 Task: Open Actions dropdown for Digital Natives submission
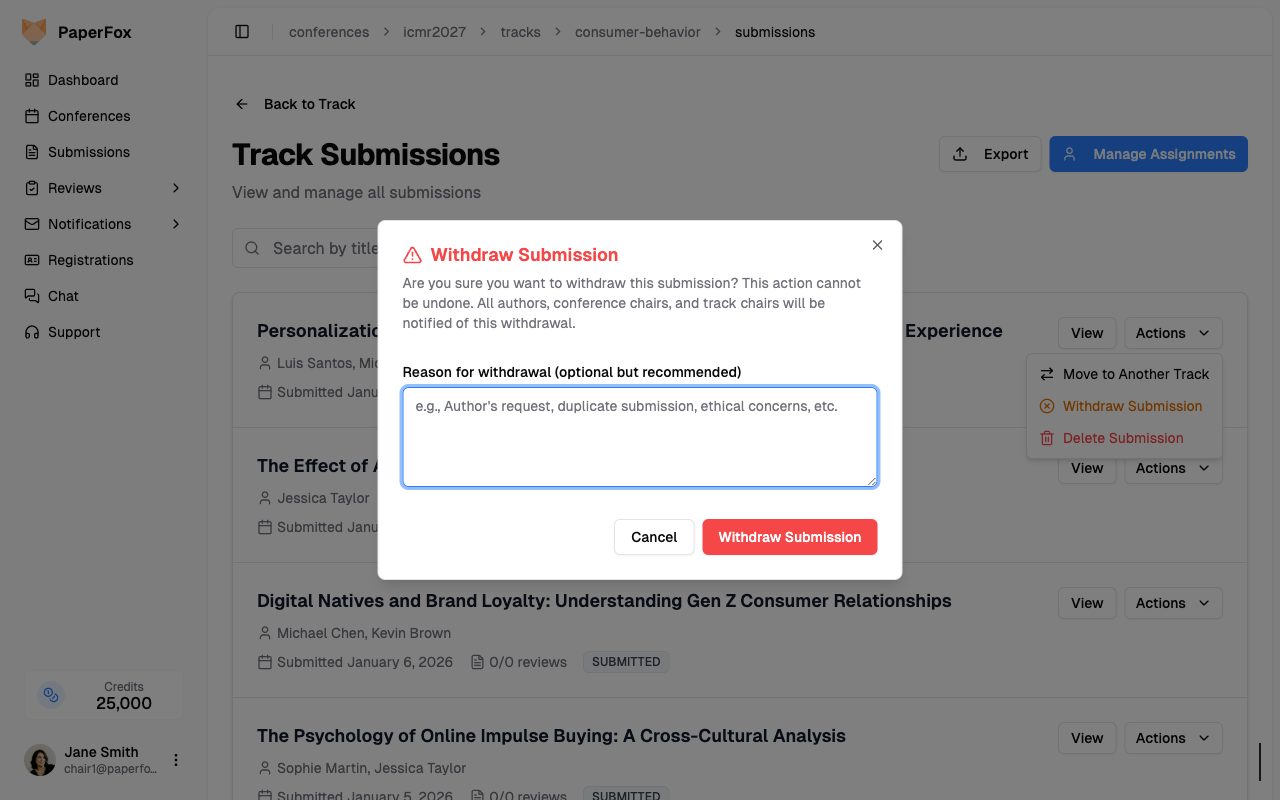click(1173, 603)
